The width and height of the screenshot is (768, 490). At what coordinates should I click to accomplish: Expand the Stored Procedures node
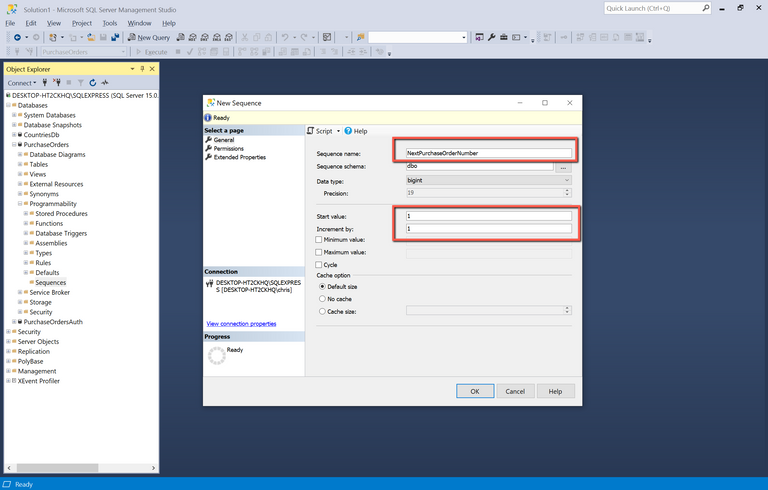tap(26, 214)
